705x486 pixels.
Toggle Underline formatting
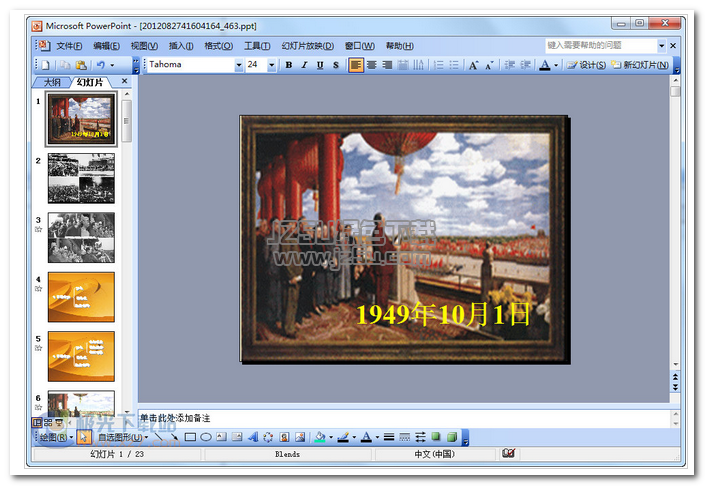click(320, 65)
